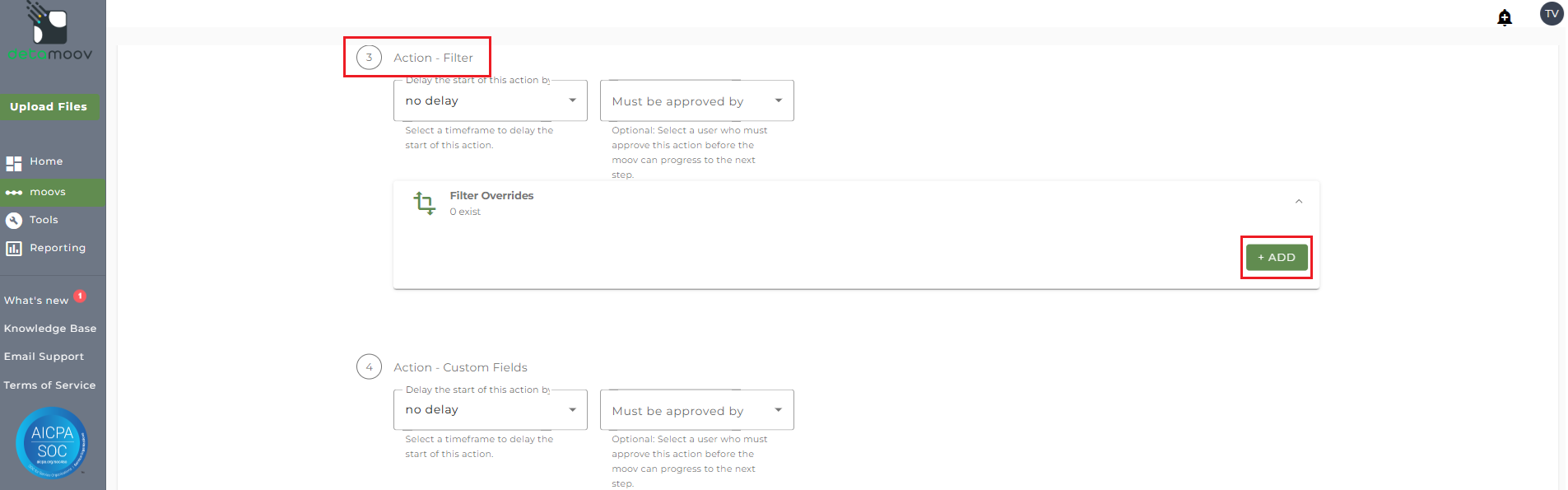Click the moovs sidebar icon
This screenshot has height=490, width=1568.
coord(14,193)
